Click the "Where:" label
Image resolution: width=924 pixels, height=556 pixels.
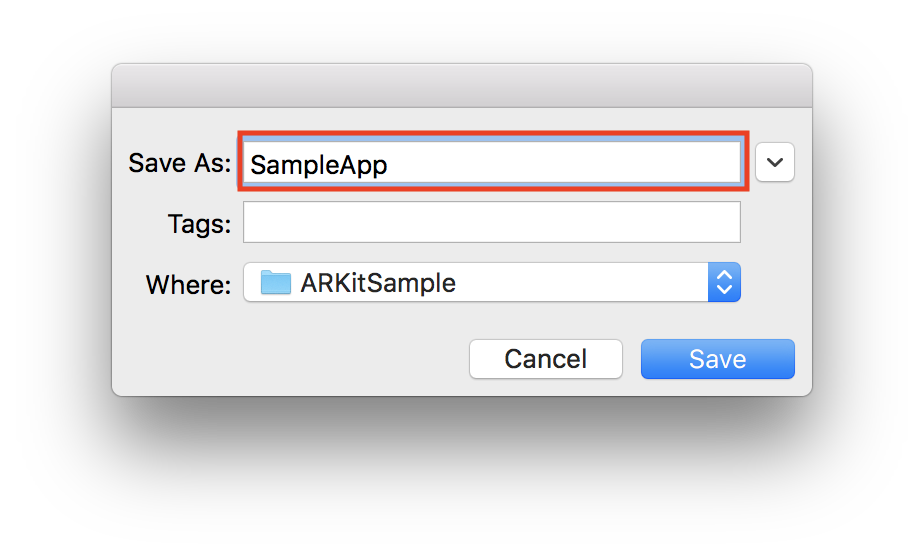point(189,284)
